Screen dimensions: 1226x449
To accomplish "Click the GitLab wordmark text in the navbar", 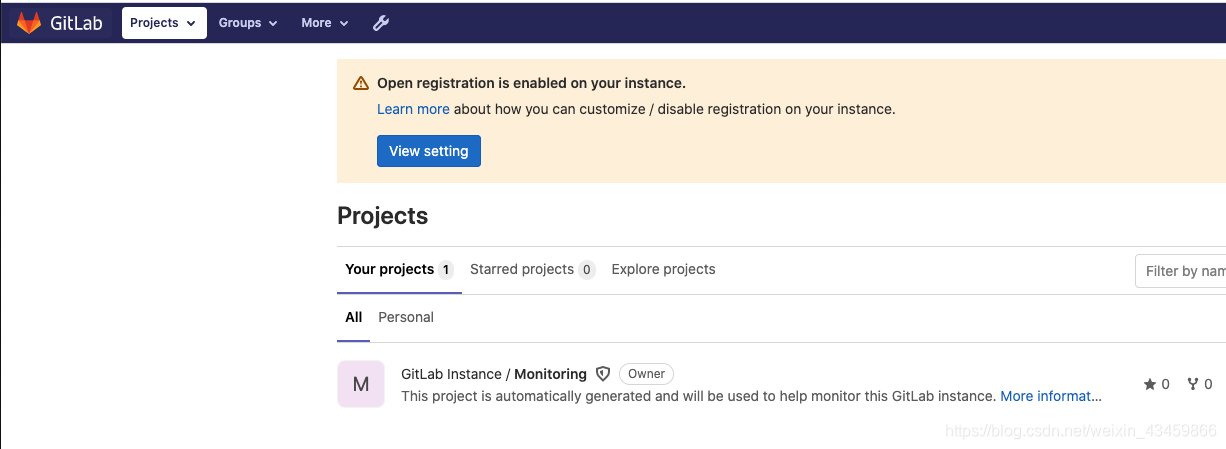I will pos(77,23).
